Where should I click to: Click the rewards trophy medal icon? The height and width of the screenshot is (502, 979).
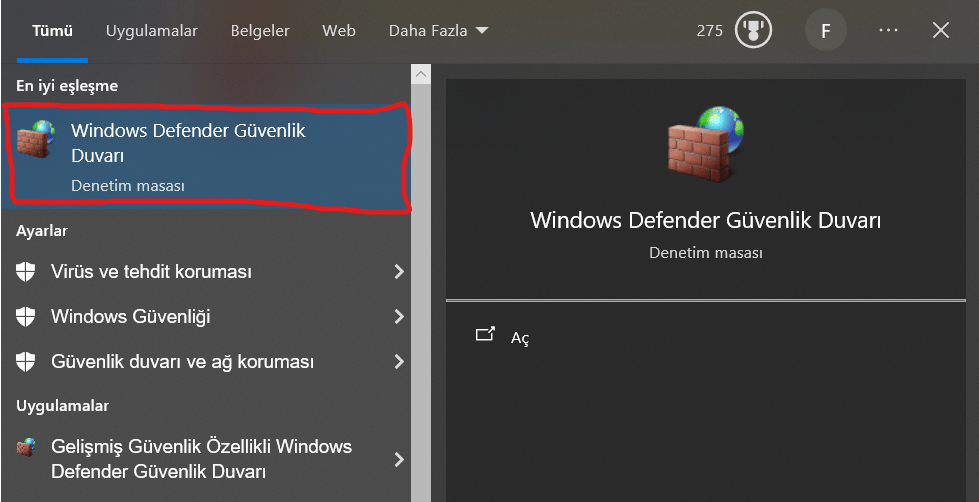click(753, 30)
